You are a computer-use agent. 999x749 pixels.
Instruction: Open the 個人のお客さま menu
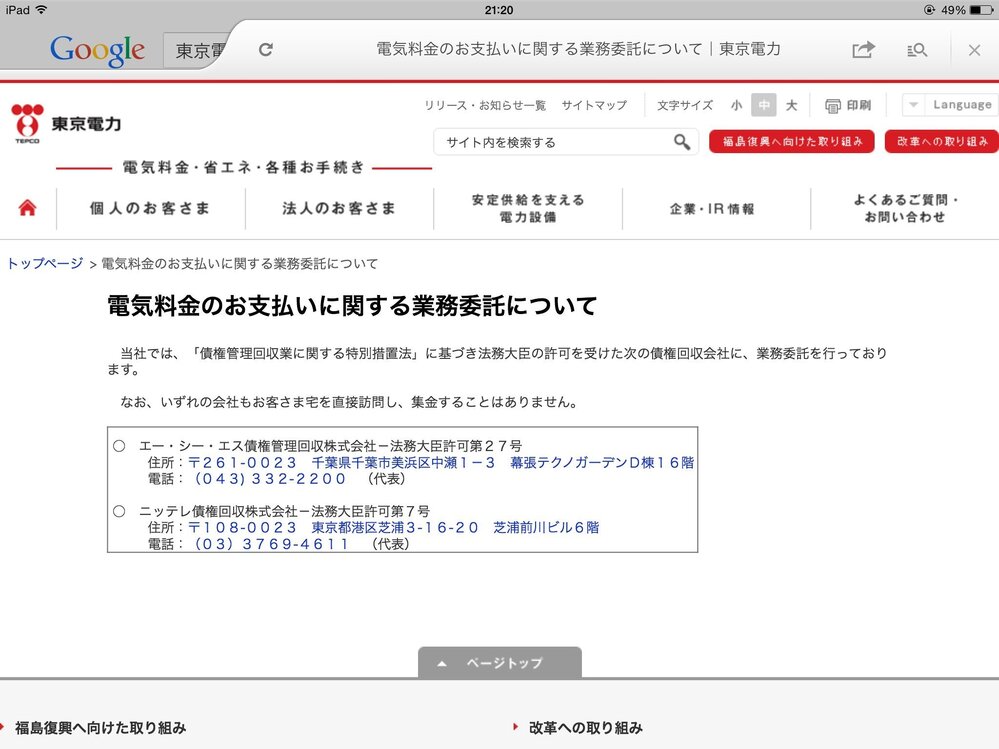click(x=150, y=208)
